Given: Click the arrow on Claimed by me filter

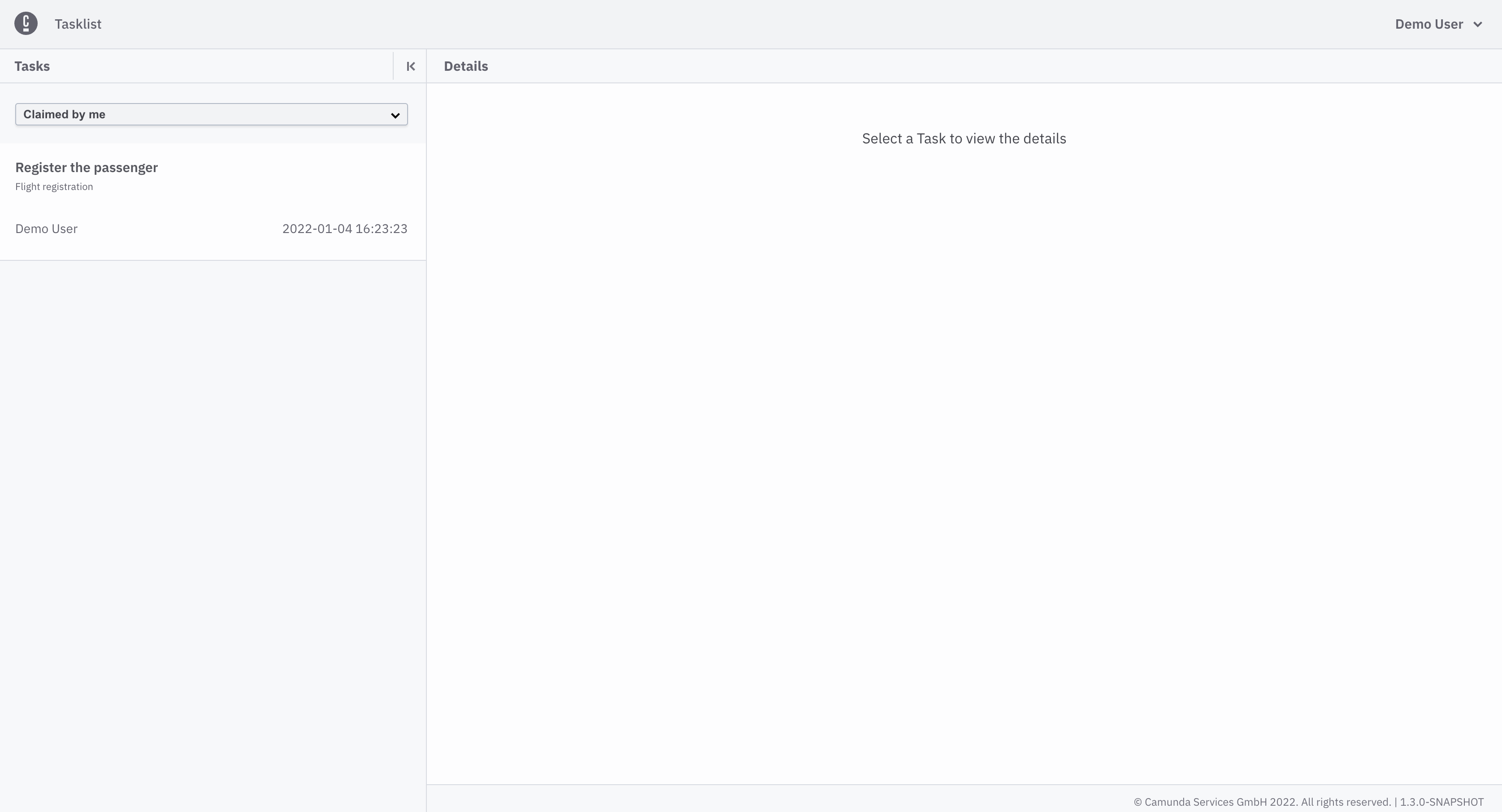Looking at the screenshot, I should [395, 115].
